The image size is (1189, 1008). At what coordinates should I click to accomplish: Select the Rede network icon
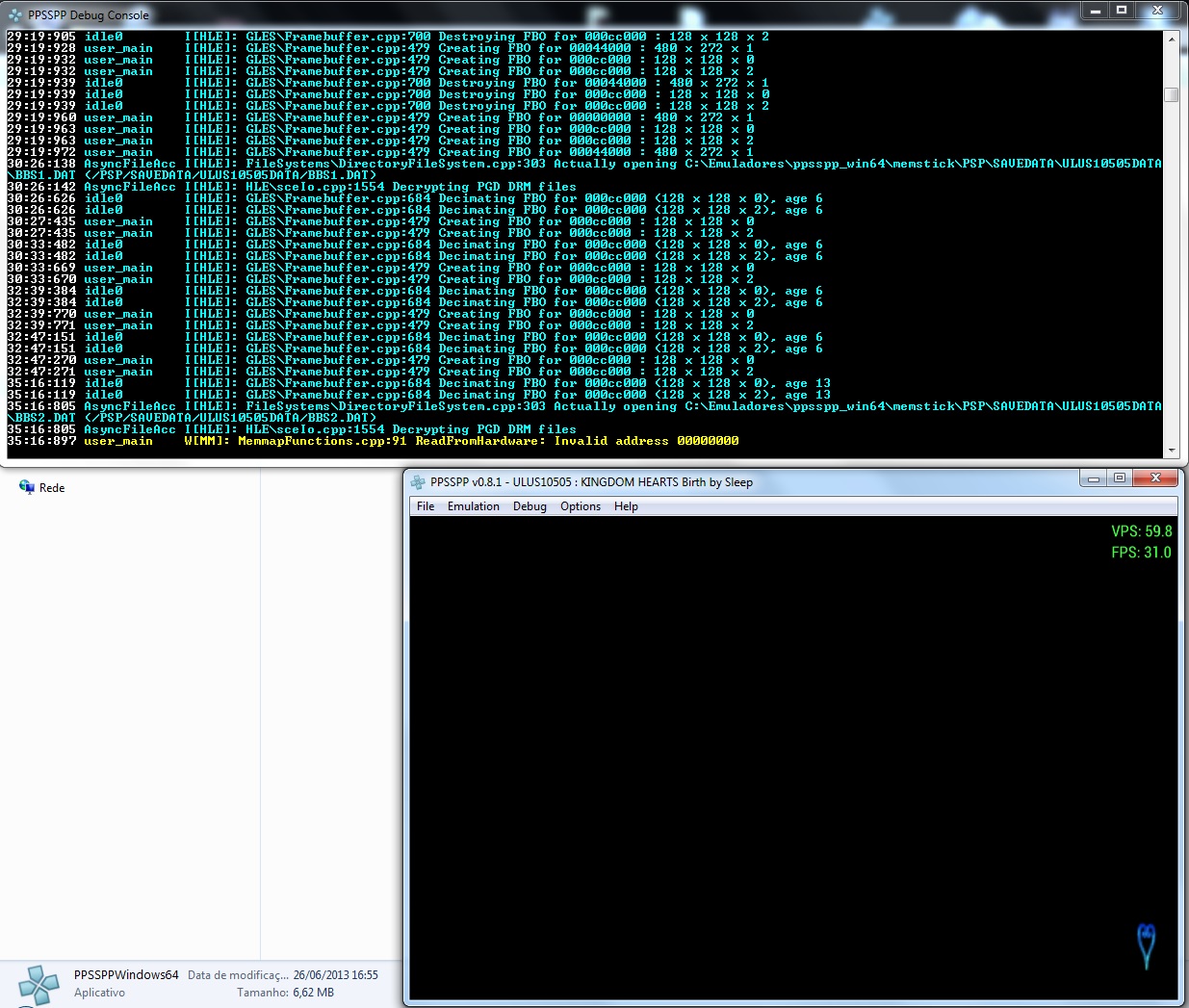[26, 487]
